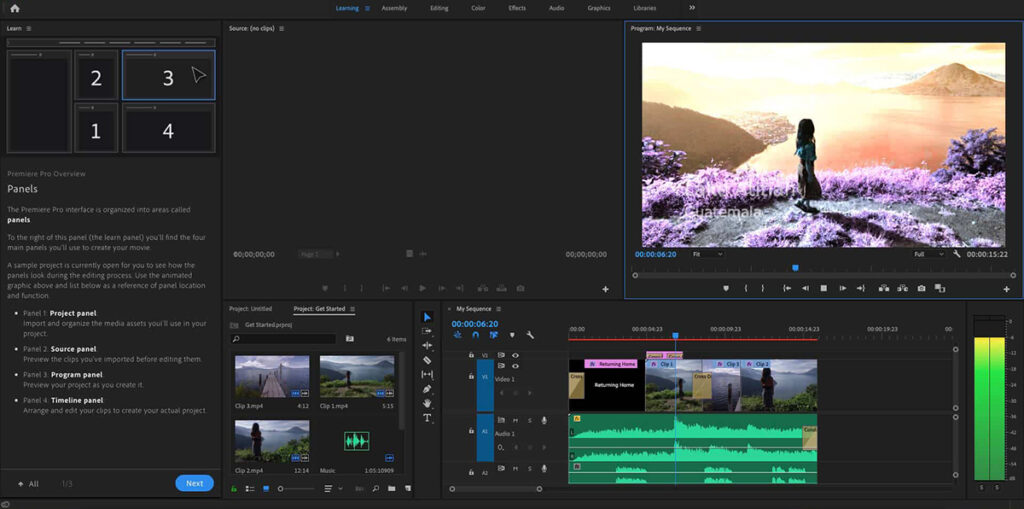Add marker in Program monitor
The image size is (1024, 509).
click(x=726, y=288)
